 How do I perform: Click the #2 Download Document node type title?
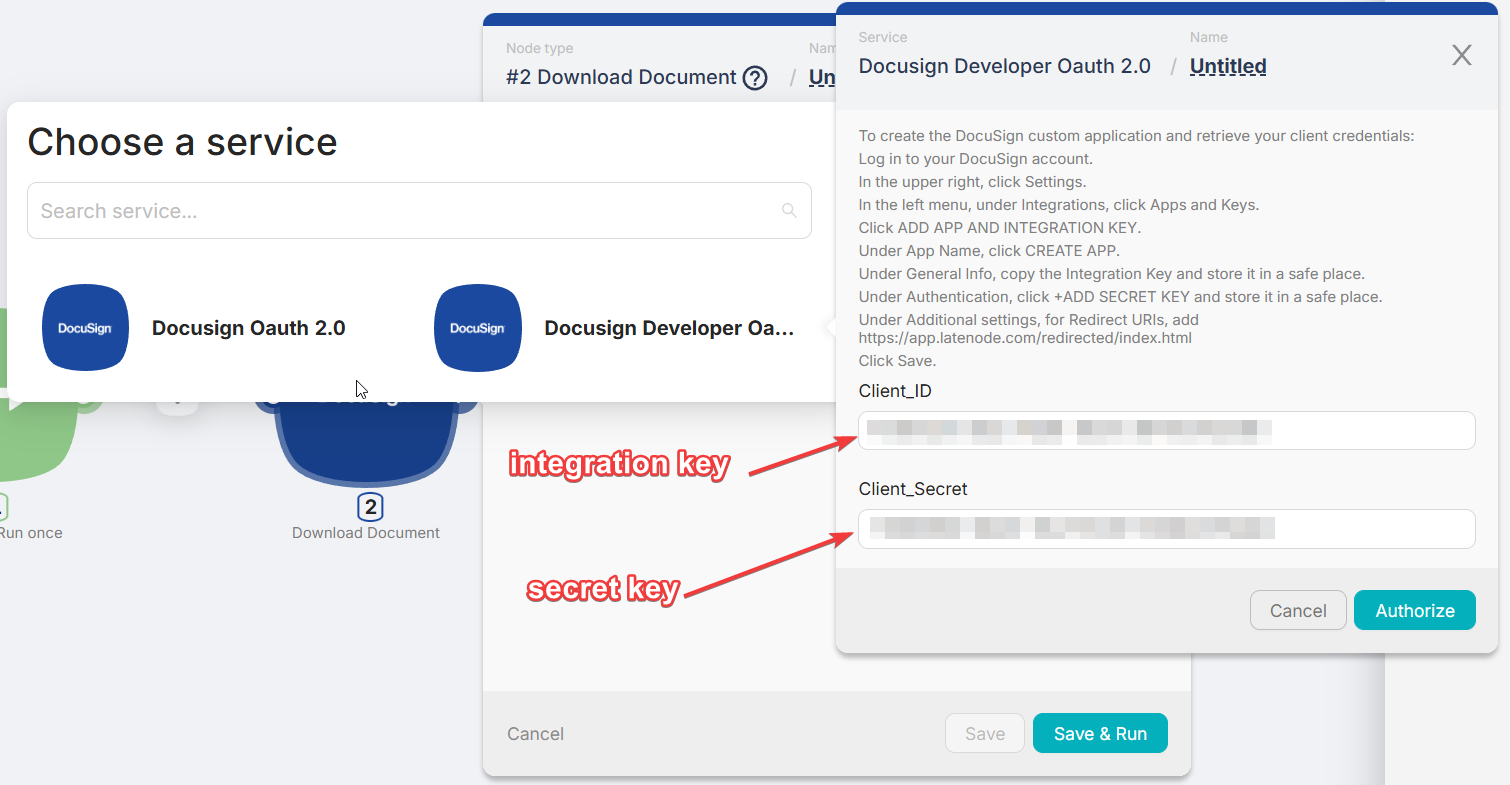(621, 77)
